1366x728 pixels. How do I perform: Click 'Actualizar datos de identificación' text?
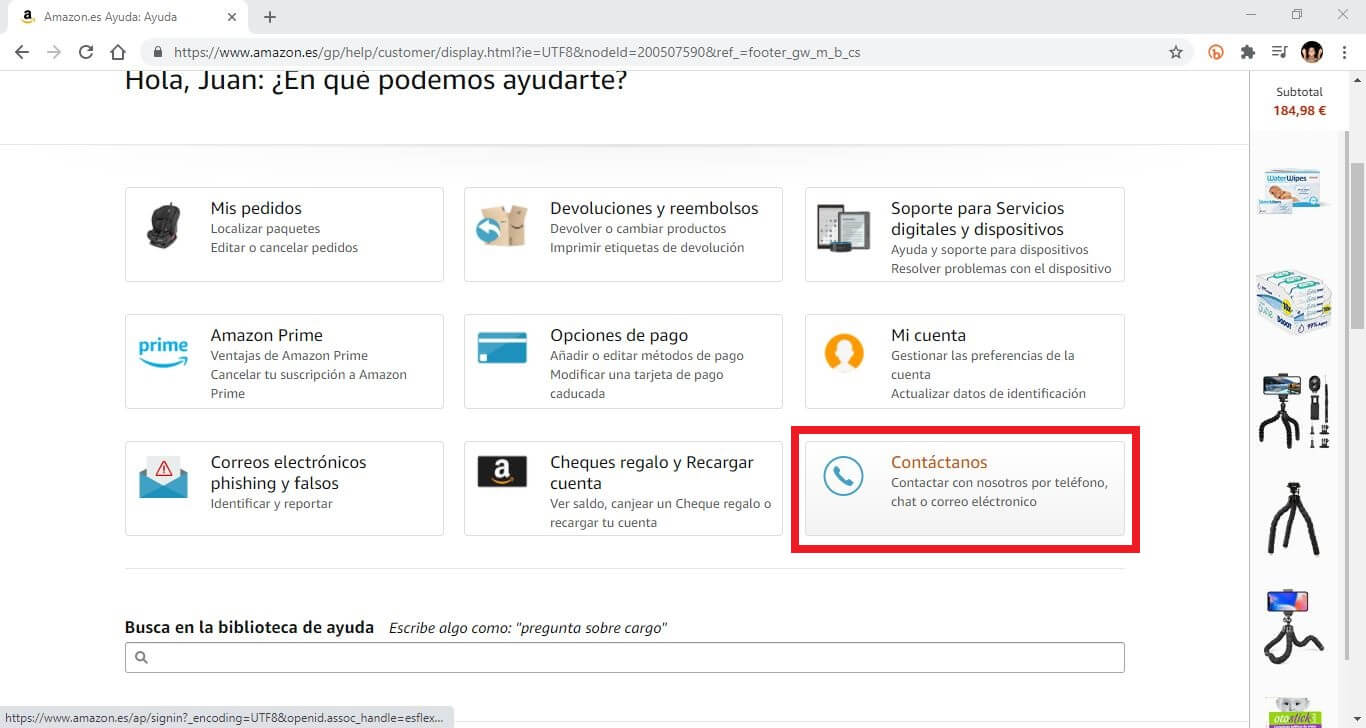pyautogui.click(x=988, y=393)
